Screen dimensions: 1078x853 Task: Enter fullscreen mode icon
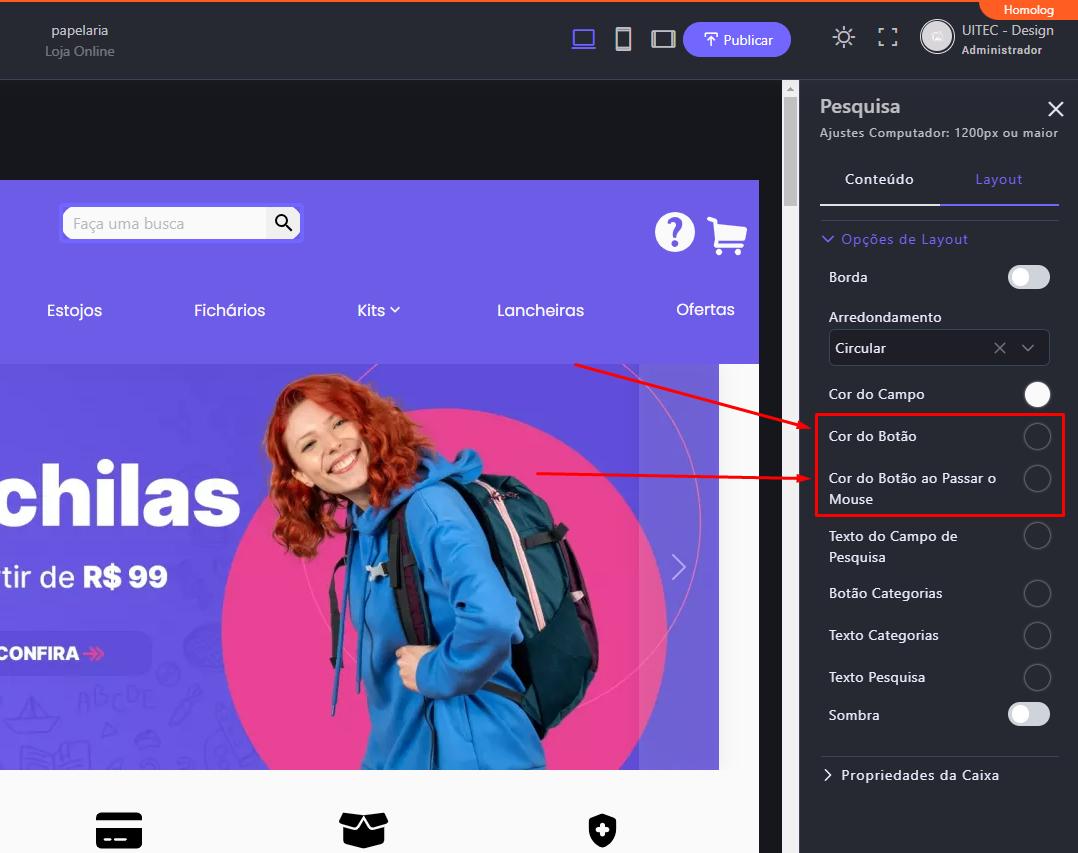click(x=887, y=38)
